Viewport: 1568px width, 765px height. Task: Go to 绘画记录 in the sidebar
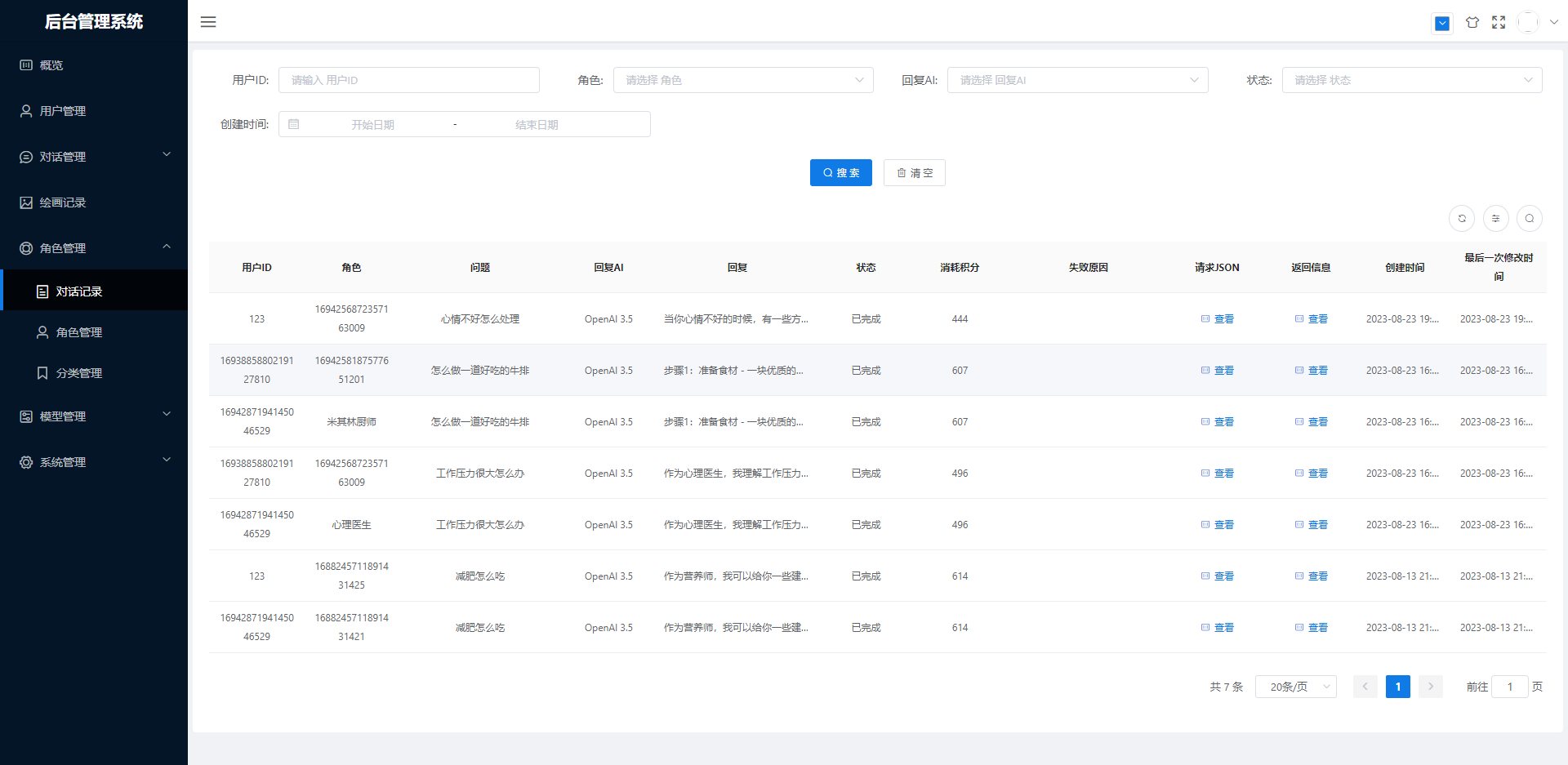(63, 202)
